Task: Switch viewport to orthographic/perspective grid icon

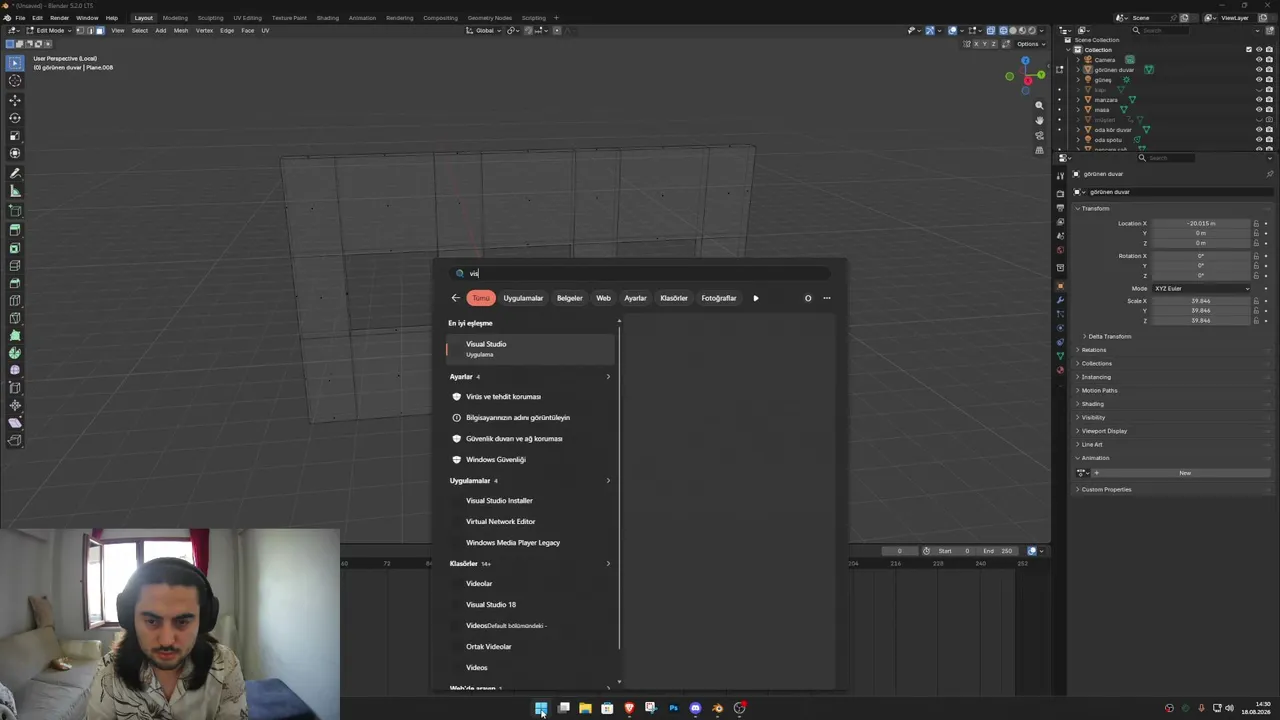Action: 1039,150
